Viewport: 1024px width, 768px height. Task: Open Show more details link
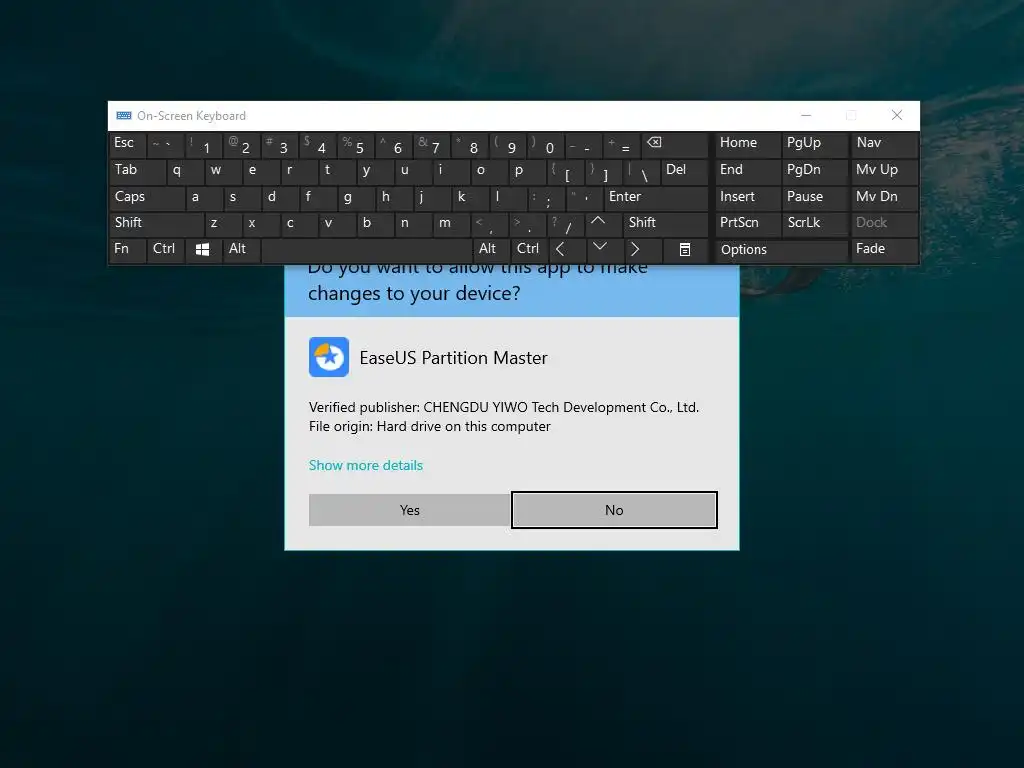pyautogui.click(x=366, y=465)
